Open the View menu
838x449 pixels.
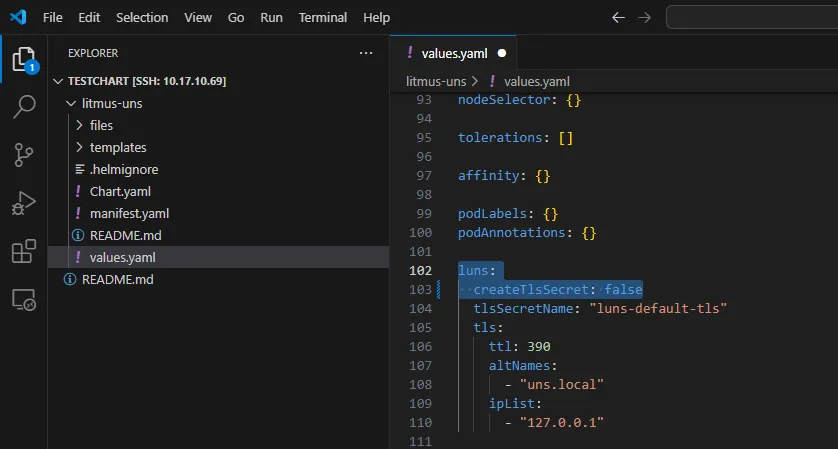click(198, 18)
